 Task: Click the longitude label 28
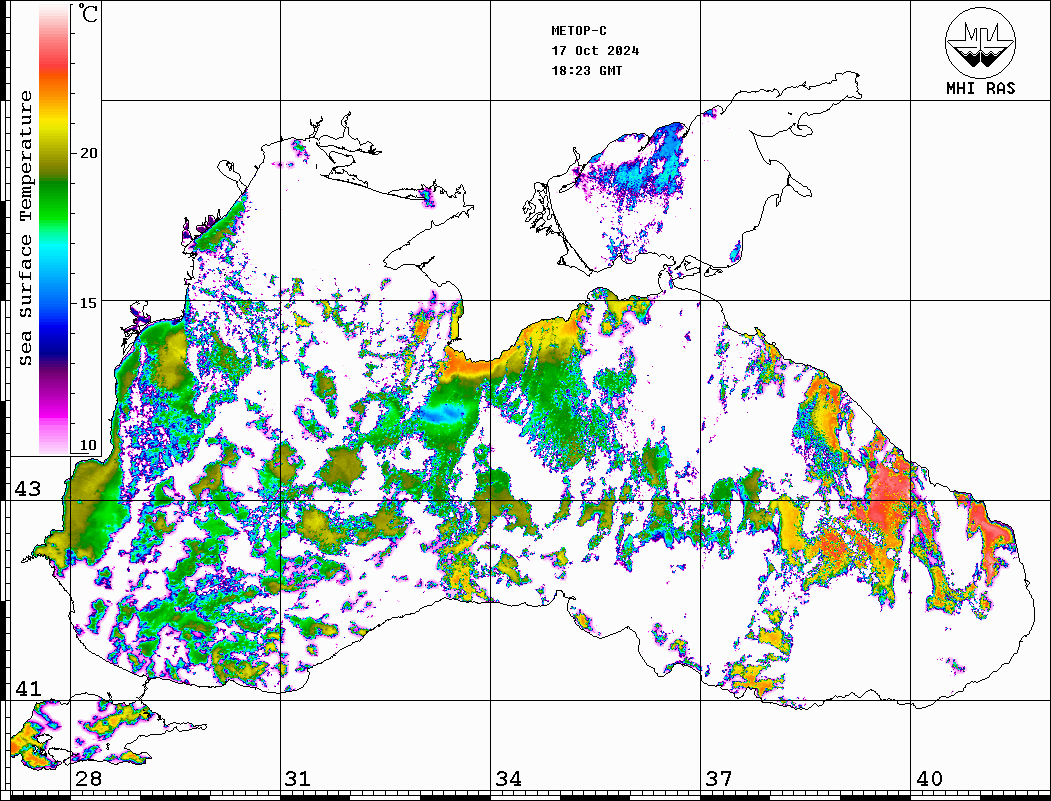pyautogui.click(x=88, y=778)
